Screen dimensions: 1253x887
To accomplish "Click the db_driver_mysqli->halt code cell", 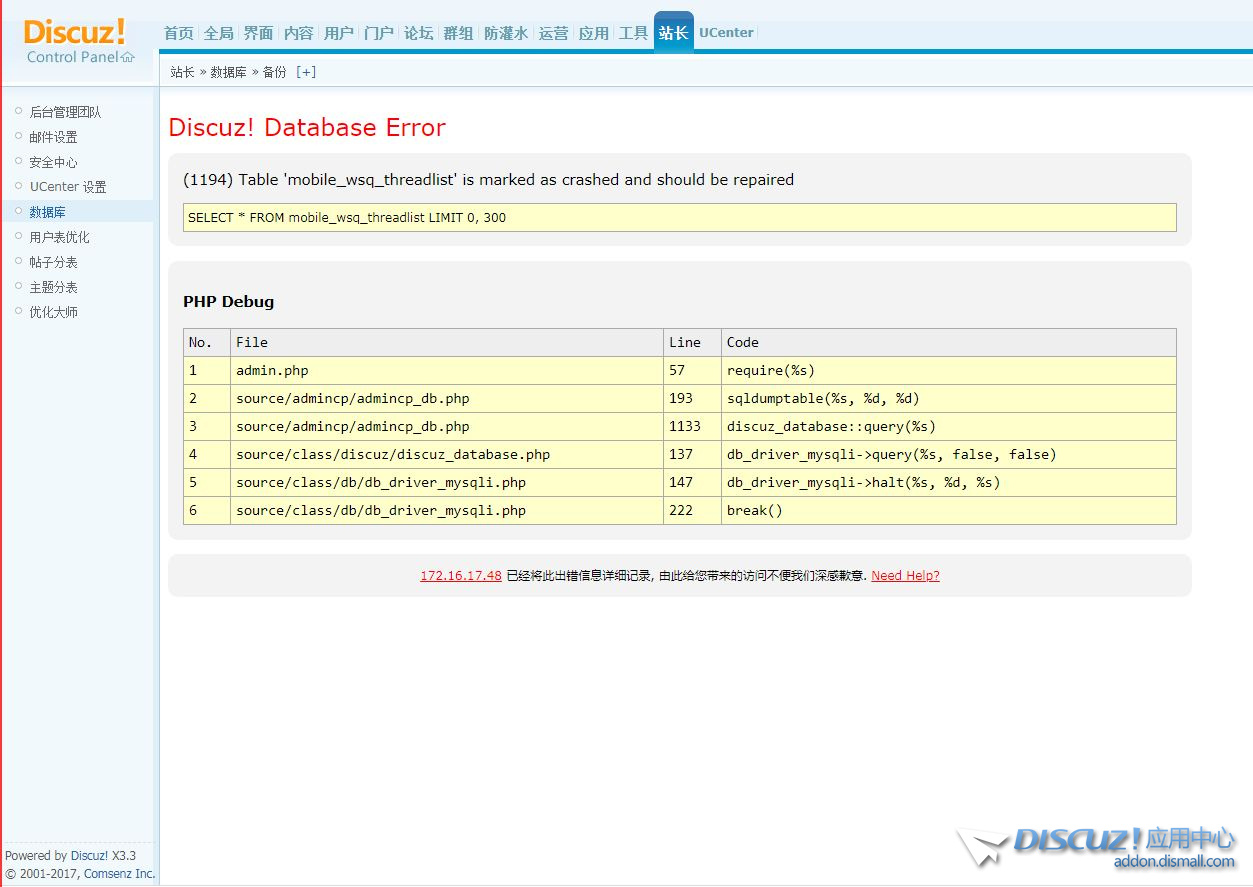I will [949, 483].
